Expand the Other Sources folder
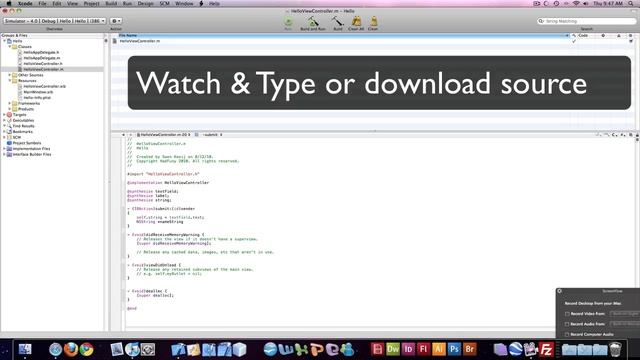Screen dimensions: 640x360 click(10, 75)
